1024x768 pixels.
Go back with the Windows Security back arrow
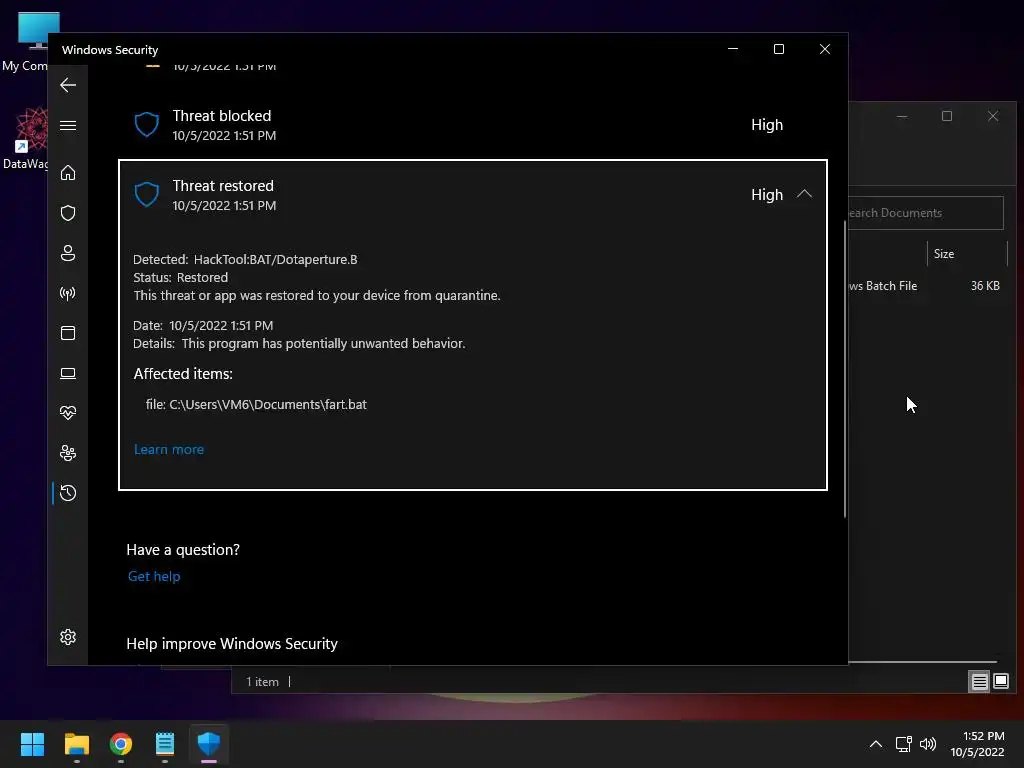pyautogui.click(x=68, y=85)
